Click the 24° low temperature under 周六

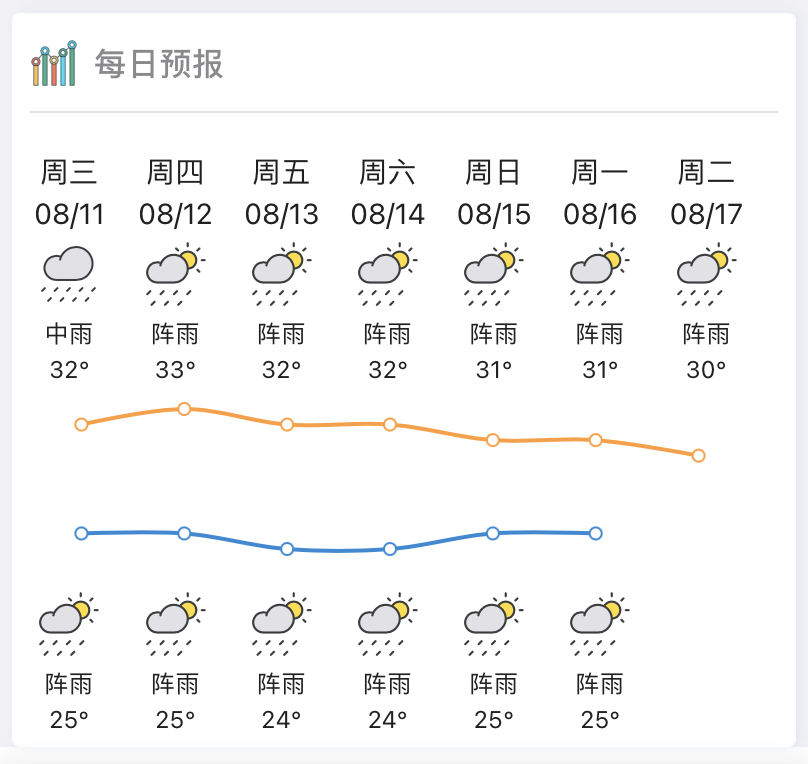(x=388, y=720)
